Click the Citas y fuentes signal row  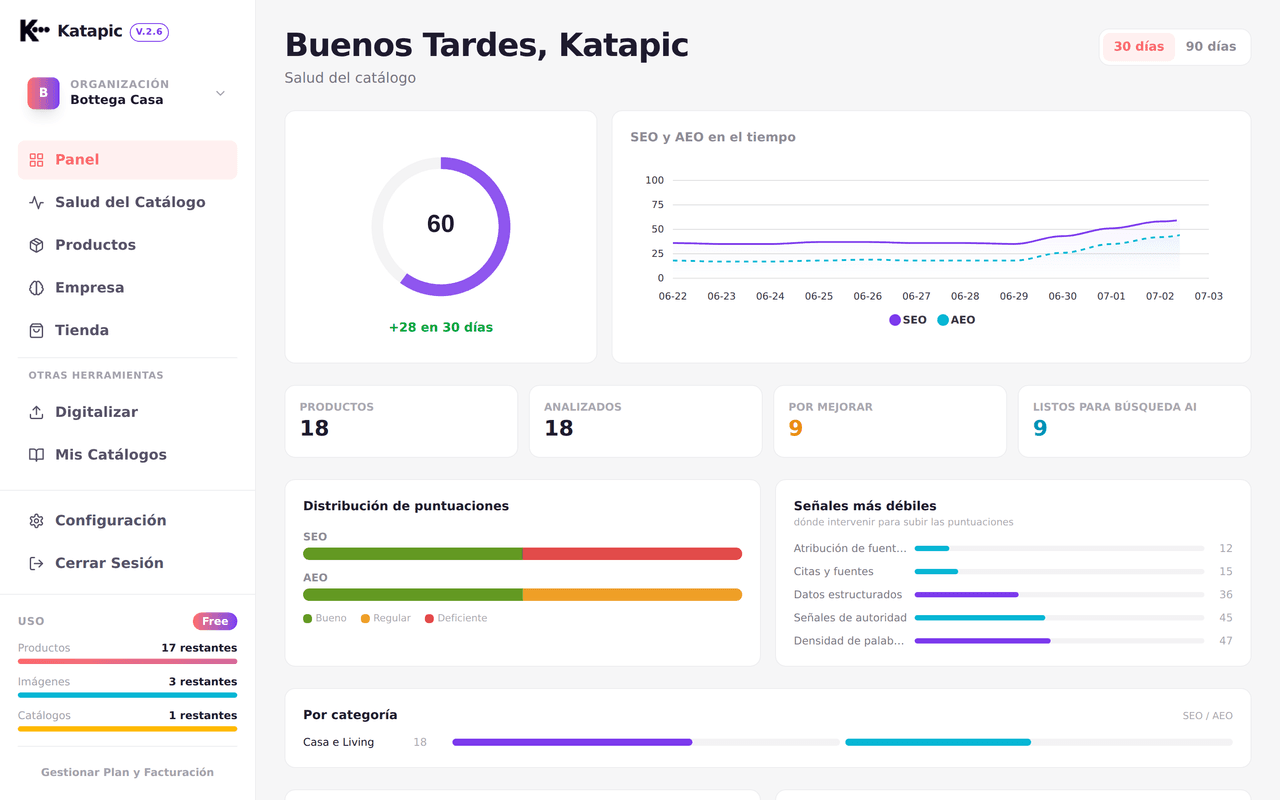coord(1013,571)
